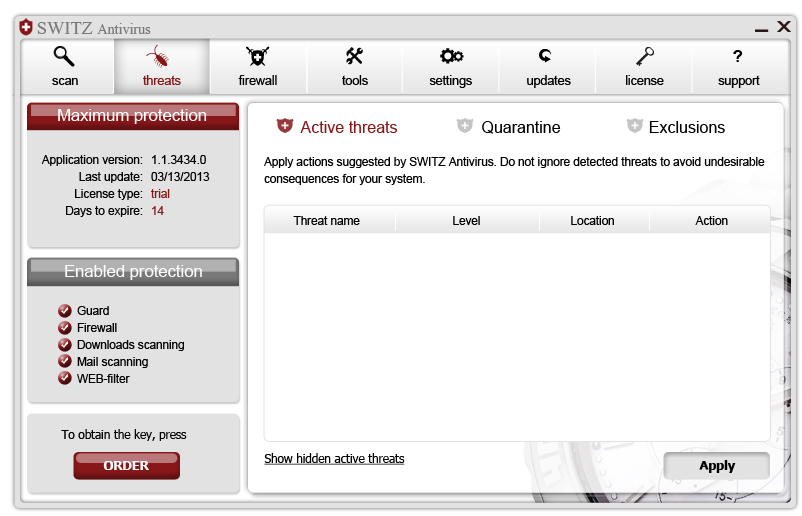Sort by the Threat name column header
This screenshot has width=802, height=516.
(327, 221)
